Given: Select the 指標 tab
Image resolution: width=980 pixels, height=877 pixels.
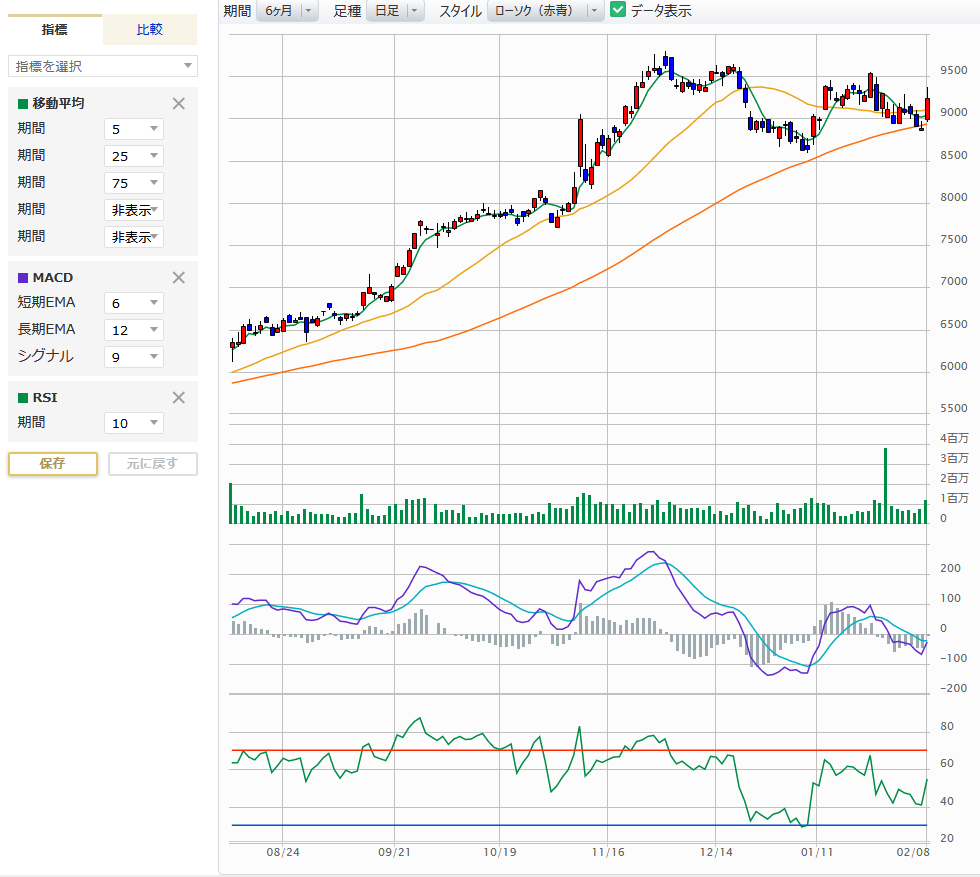Looking at the screenshot, I should [x=55, y=30].
